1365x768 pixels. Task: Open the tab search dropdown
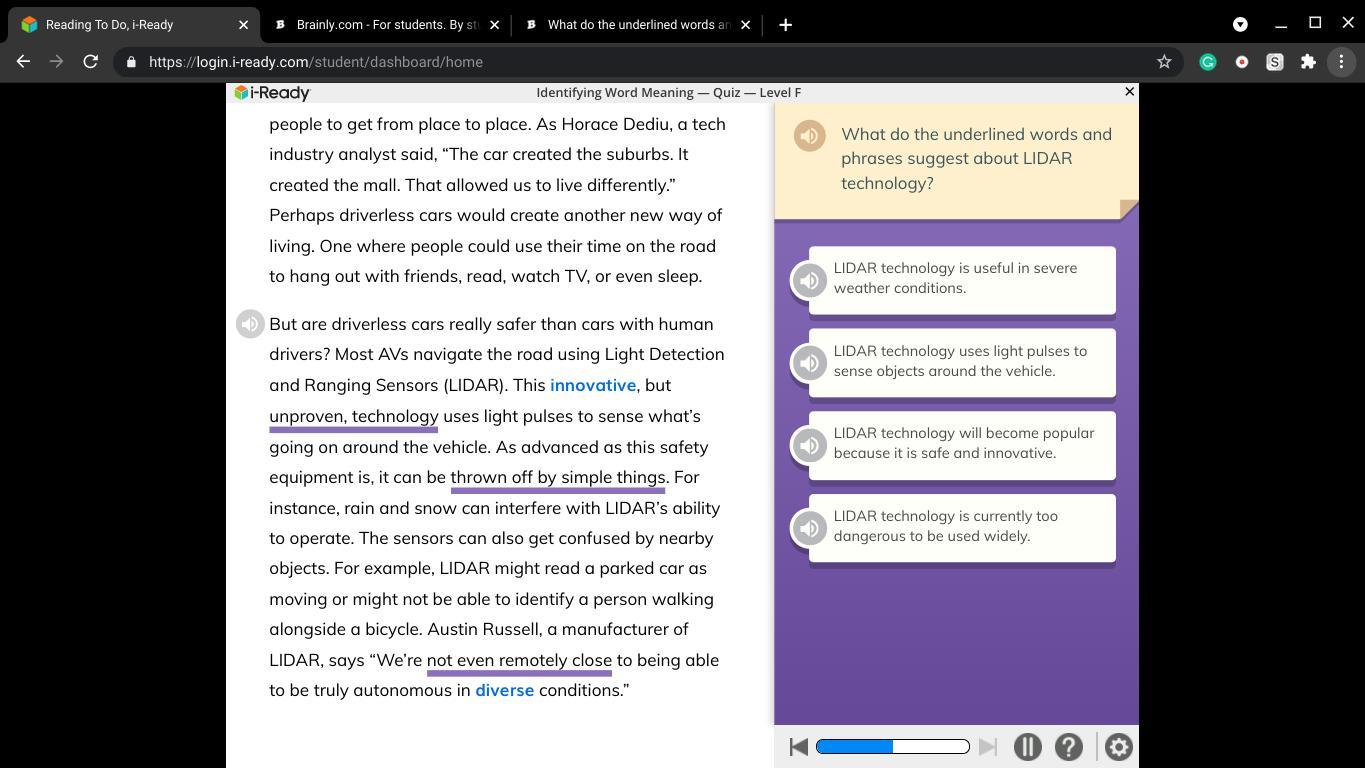point(1240,24)
